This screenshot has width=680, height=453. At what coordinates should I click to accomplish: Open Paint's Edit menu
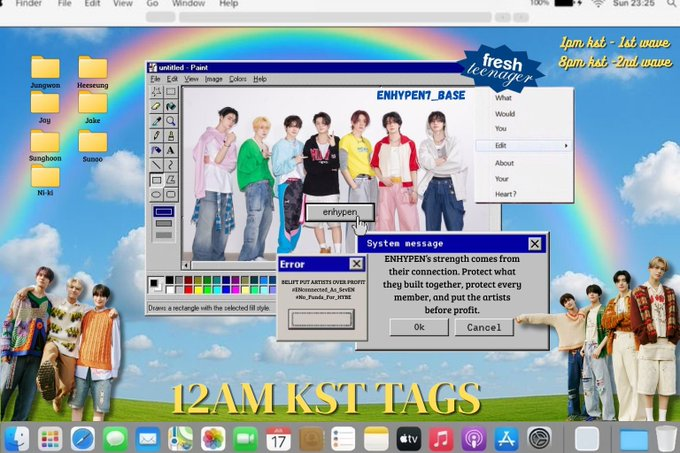point(172,79)
